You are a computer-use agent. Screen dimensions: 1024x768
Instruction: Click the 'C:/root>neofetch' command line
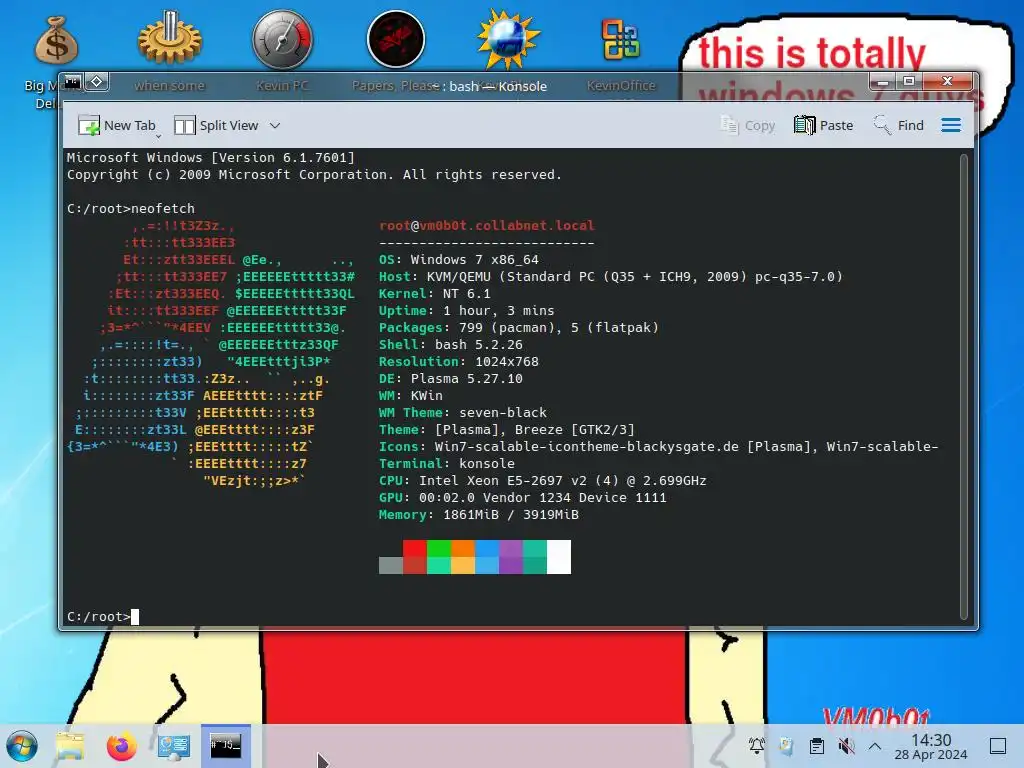131,208
